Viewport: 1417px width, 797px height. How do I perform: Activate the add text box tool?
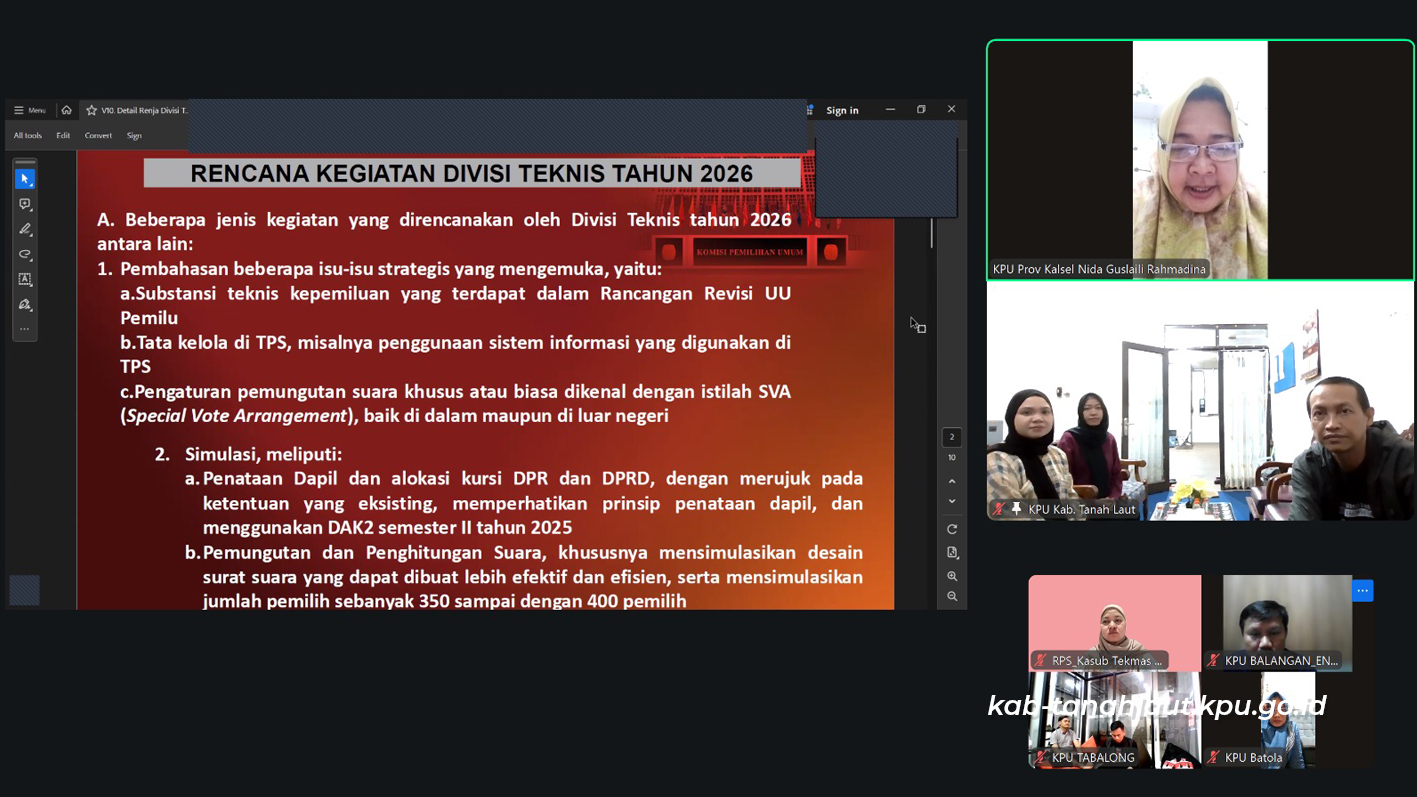tap(25, 280)
